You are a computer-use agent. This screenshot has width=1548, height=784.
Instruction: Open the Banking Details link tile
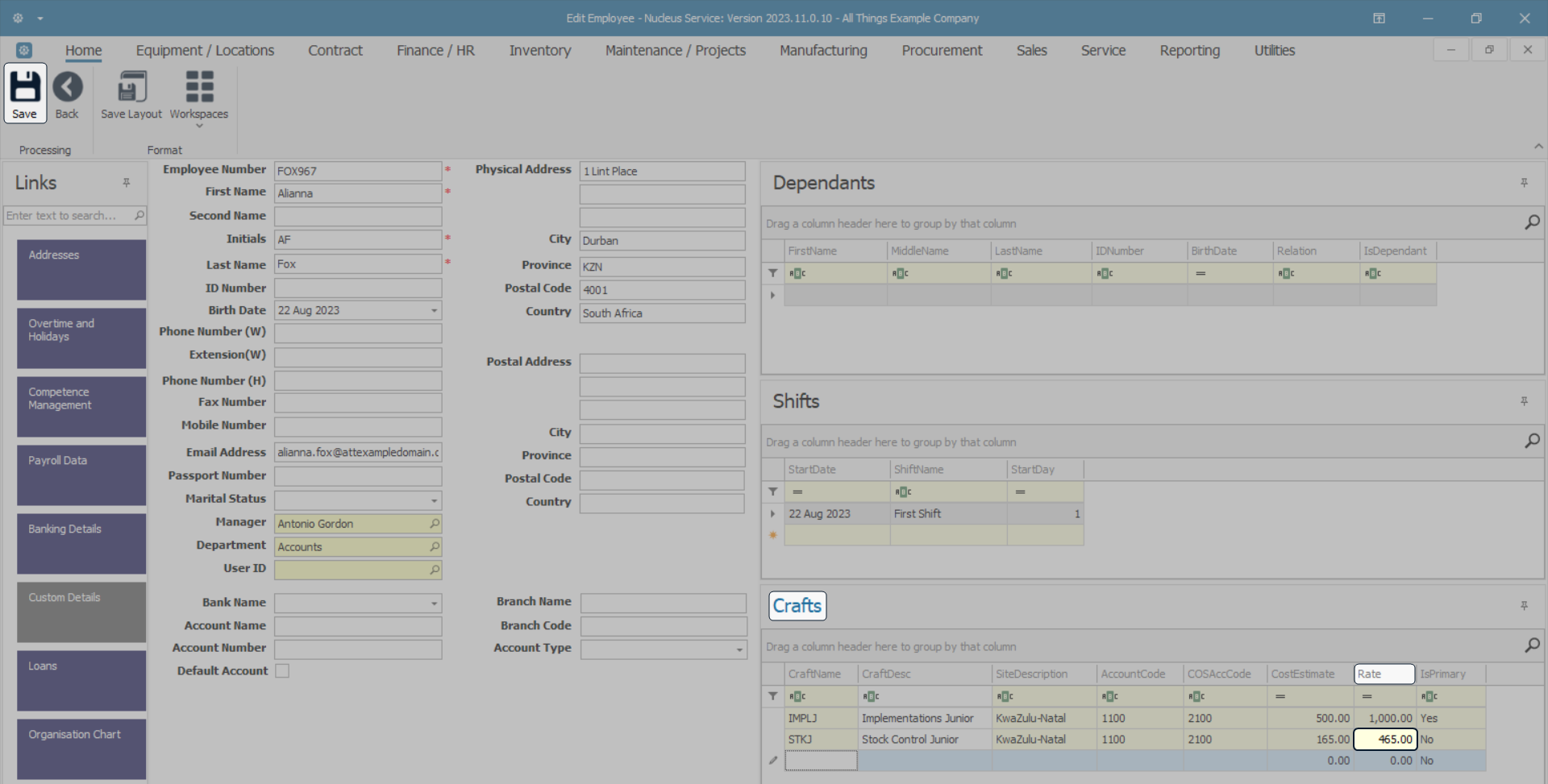point(81,544)
